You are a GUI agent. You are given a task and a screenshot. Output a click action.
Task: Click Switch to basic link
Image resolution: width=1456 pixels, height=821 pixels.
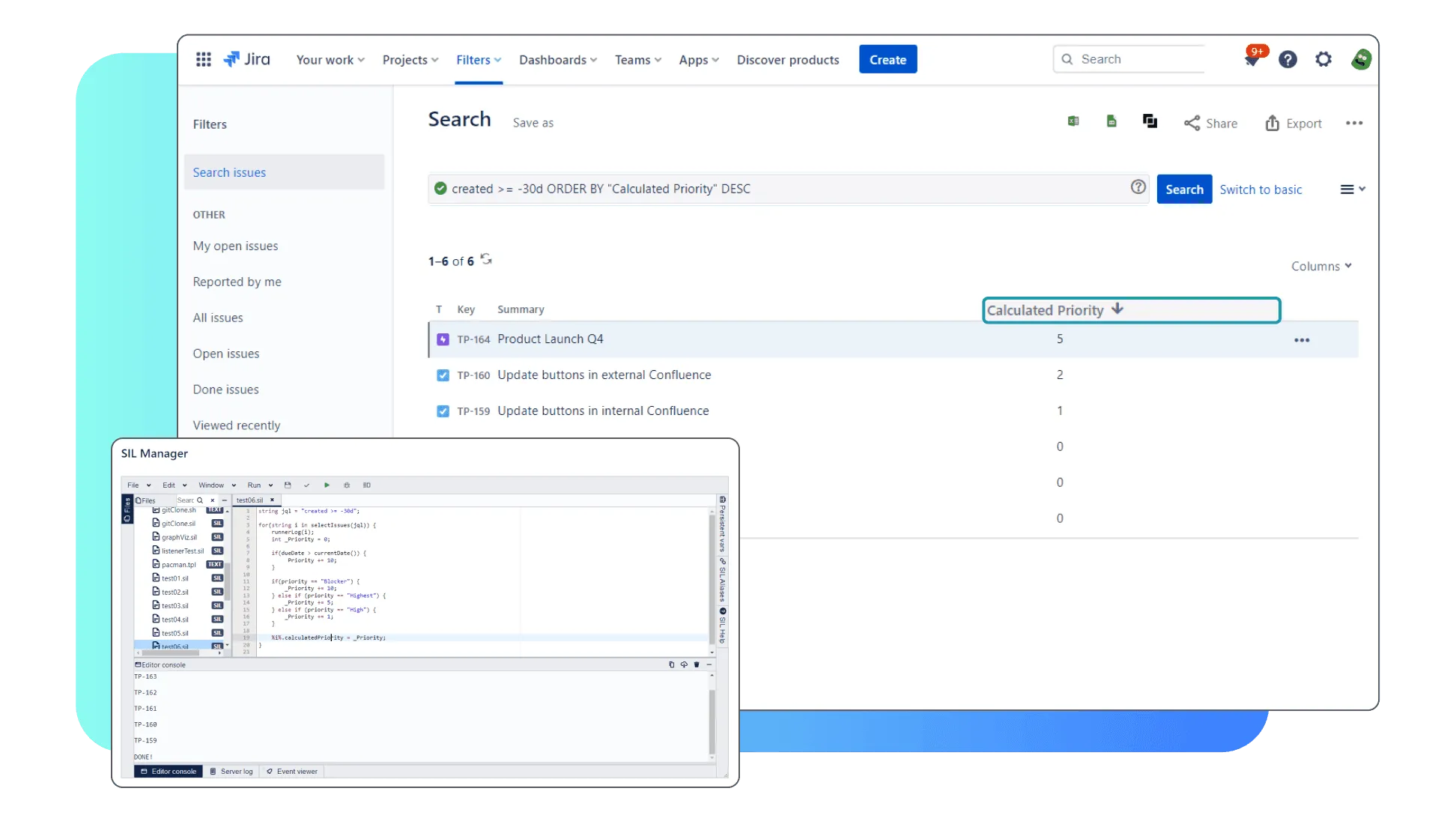coord(1261,190)
